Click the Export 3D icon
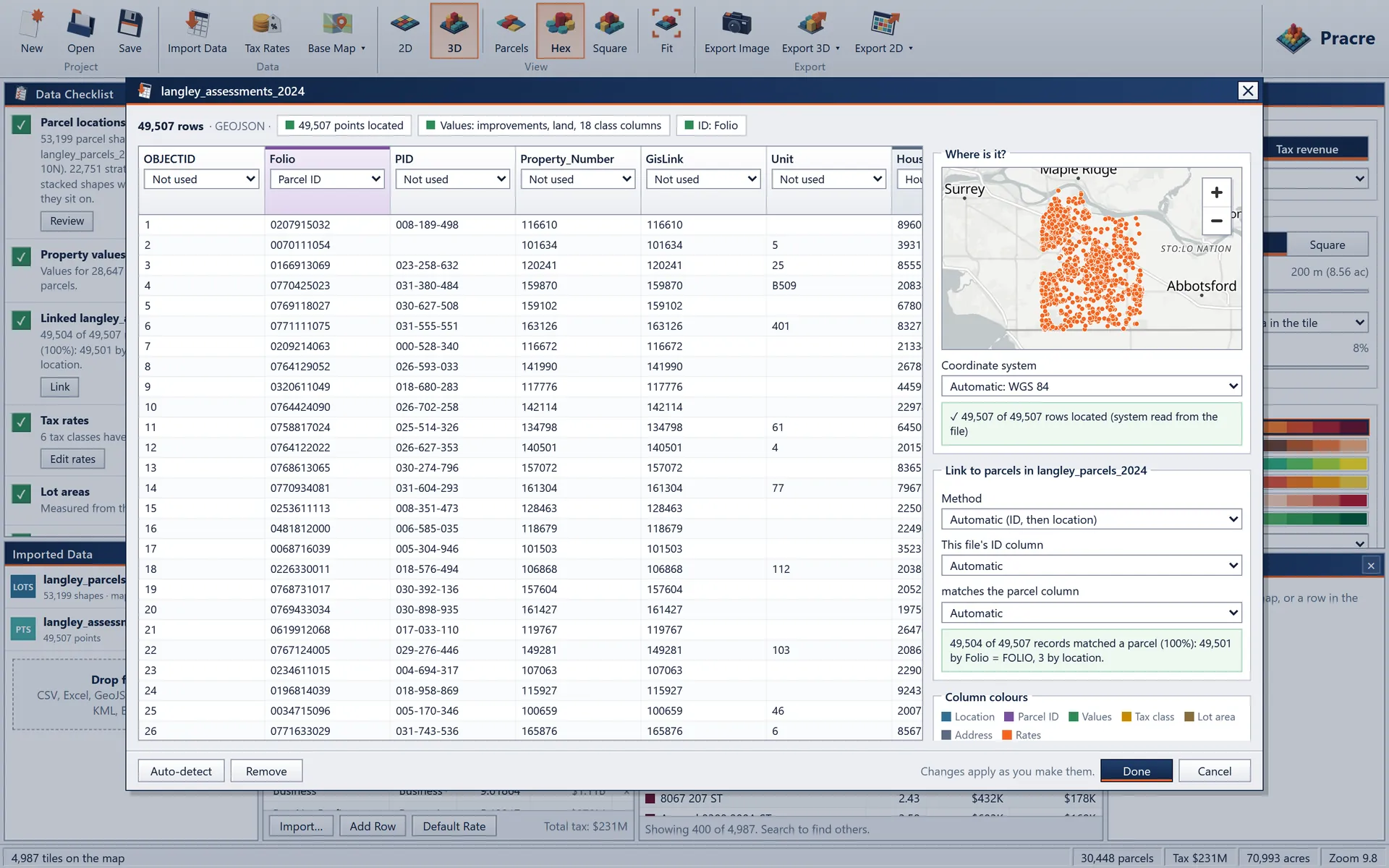This screenshot has width=1389, height=868. 812,24
